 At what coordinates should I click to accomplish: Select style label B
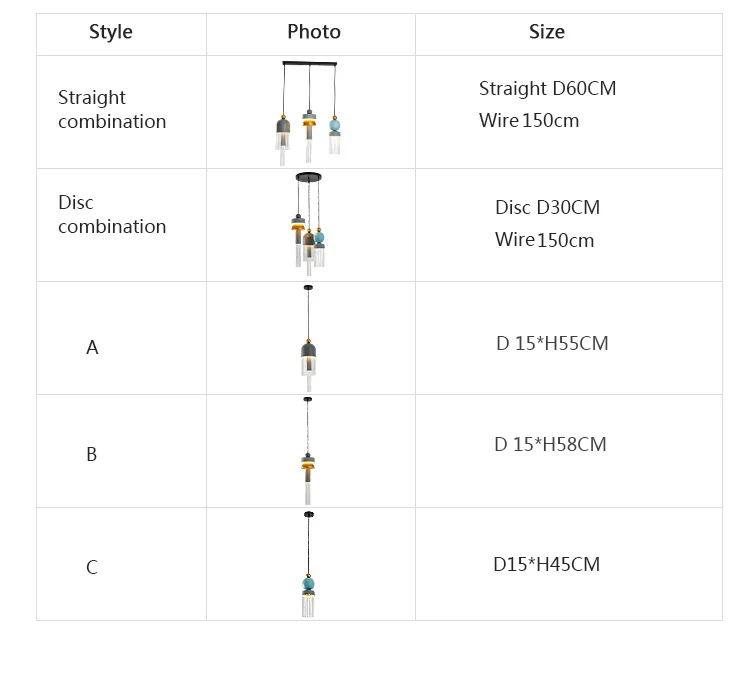91,454
